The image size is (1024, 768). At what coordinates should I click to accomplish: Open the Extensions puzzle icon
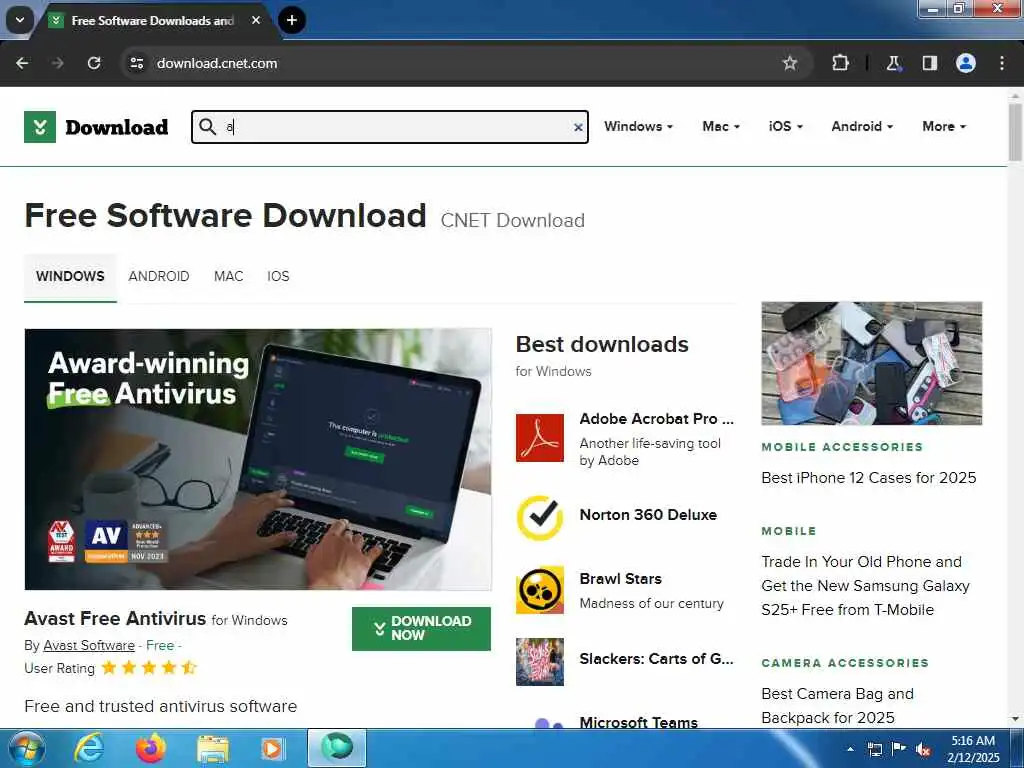[x=840, y=63]
